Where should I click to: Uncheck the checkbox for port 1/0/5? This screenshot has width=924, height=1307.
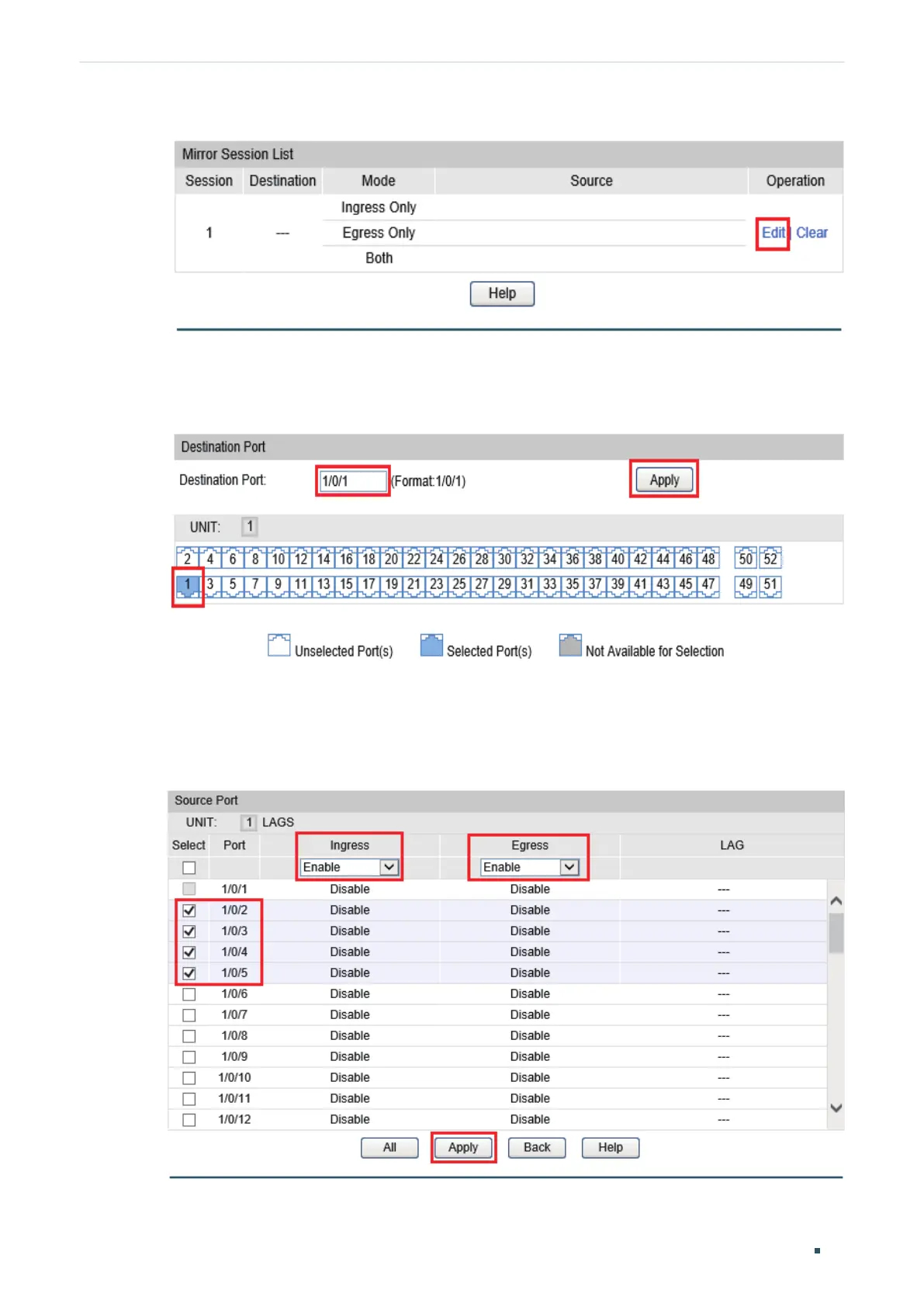189,973
